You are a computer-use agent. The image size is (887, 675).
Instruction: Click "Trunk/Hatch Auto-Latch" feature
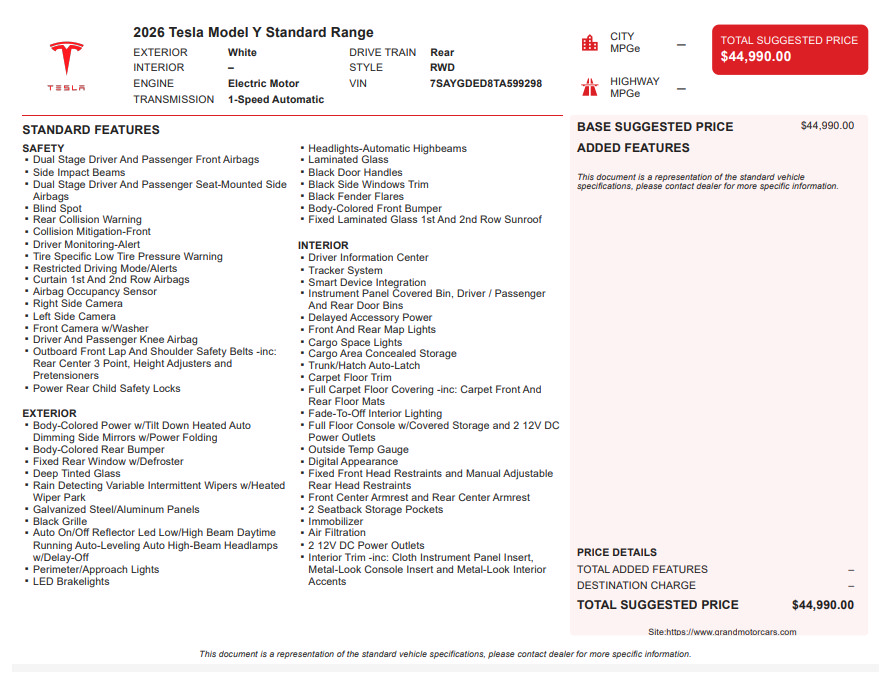pyautogui.click(x=364, y=366)
